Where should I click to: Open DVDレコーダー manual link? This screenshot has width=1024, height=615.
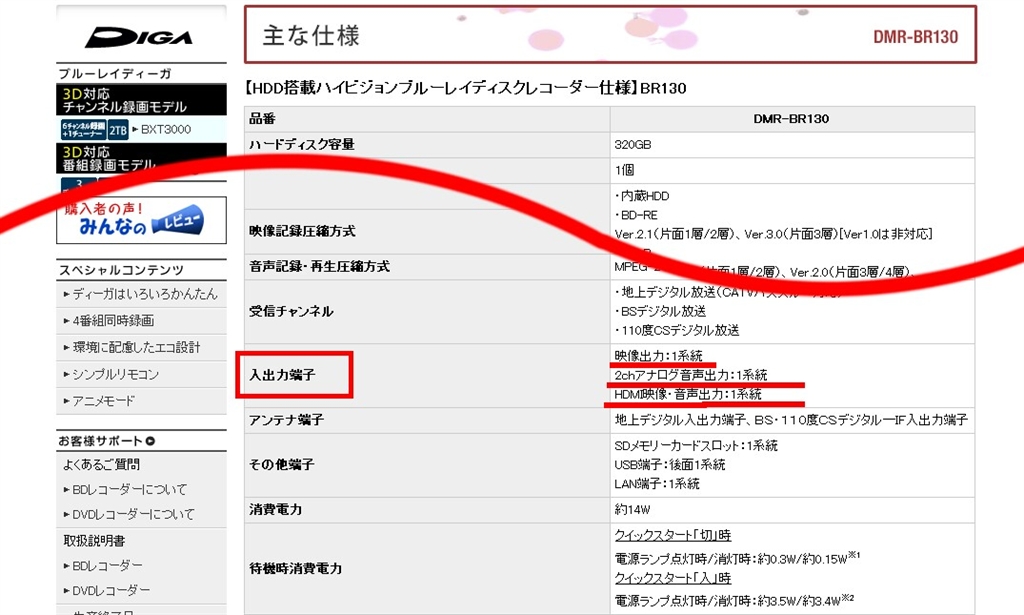(x=111, y=591)
